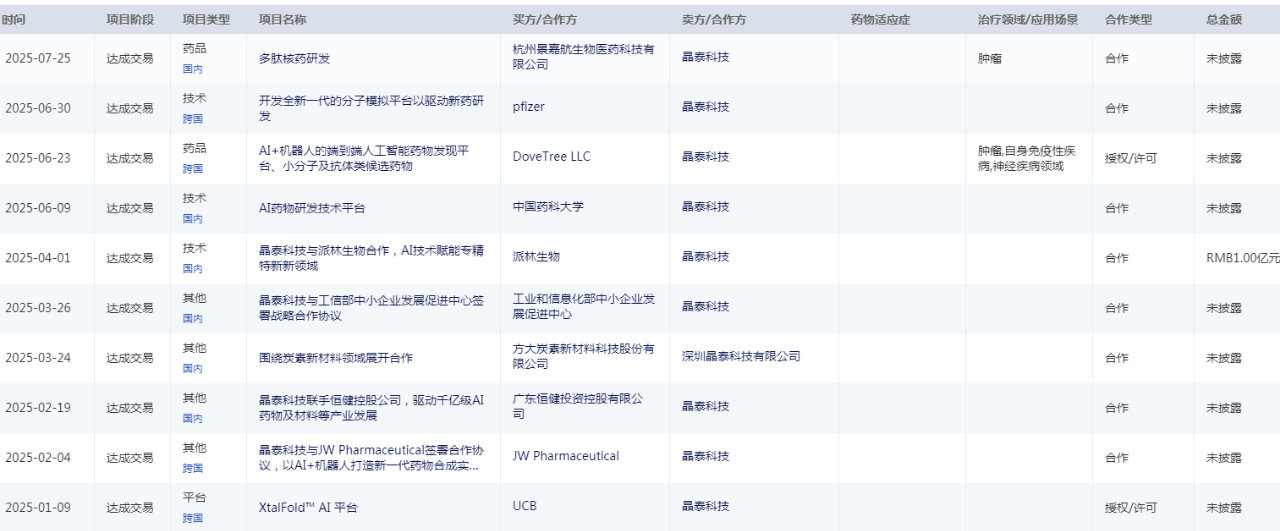Open the 多肽核药研发 project link
The image size is (1280, 531).
[294, 58]
